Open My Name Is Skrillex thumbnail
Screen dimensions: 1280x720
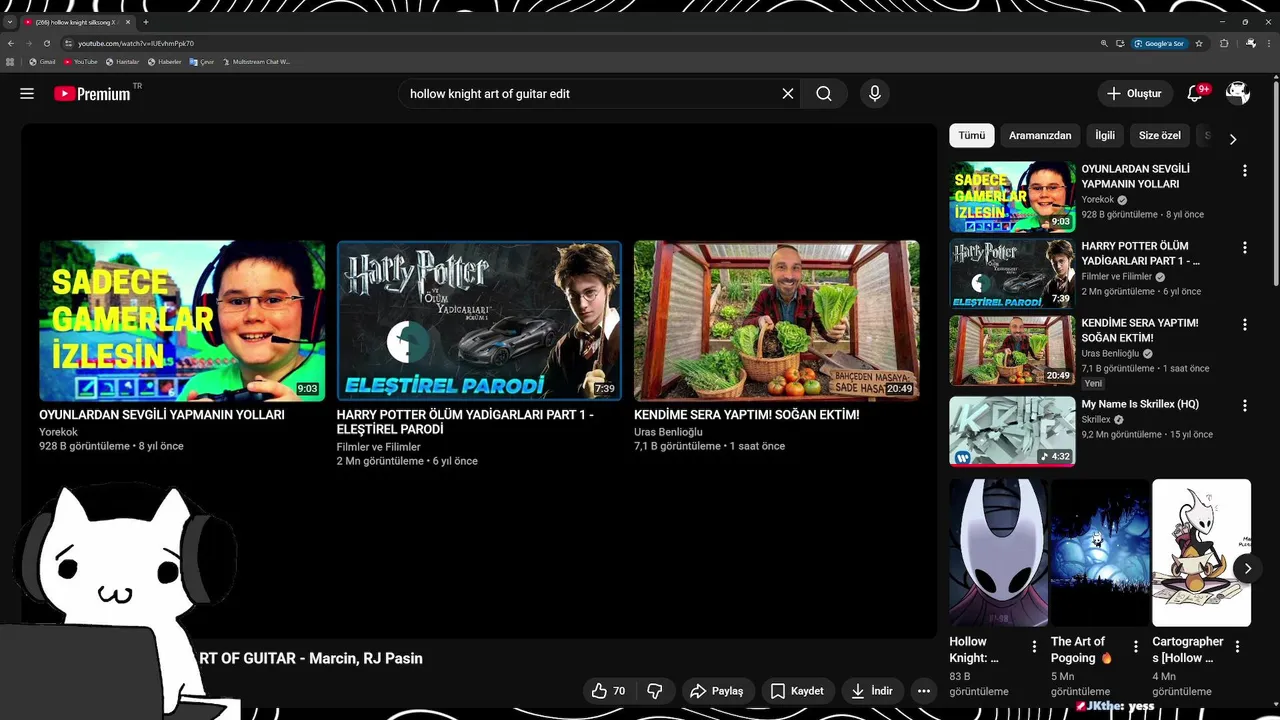[x=1012, y=431]
